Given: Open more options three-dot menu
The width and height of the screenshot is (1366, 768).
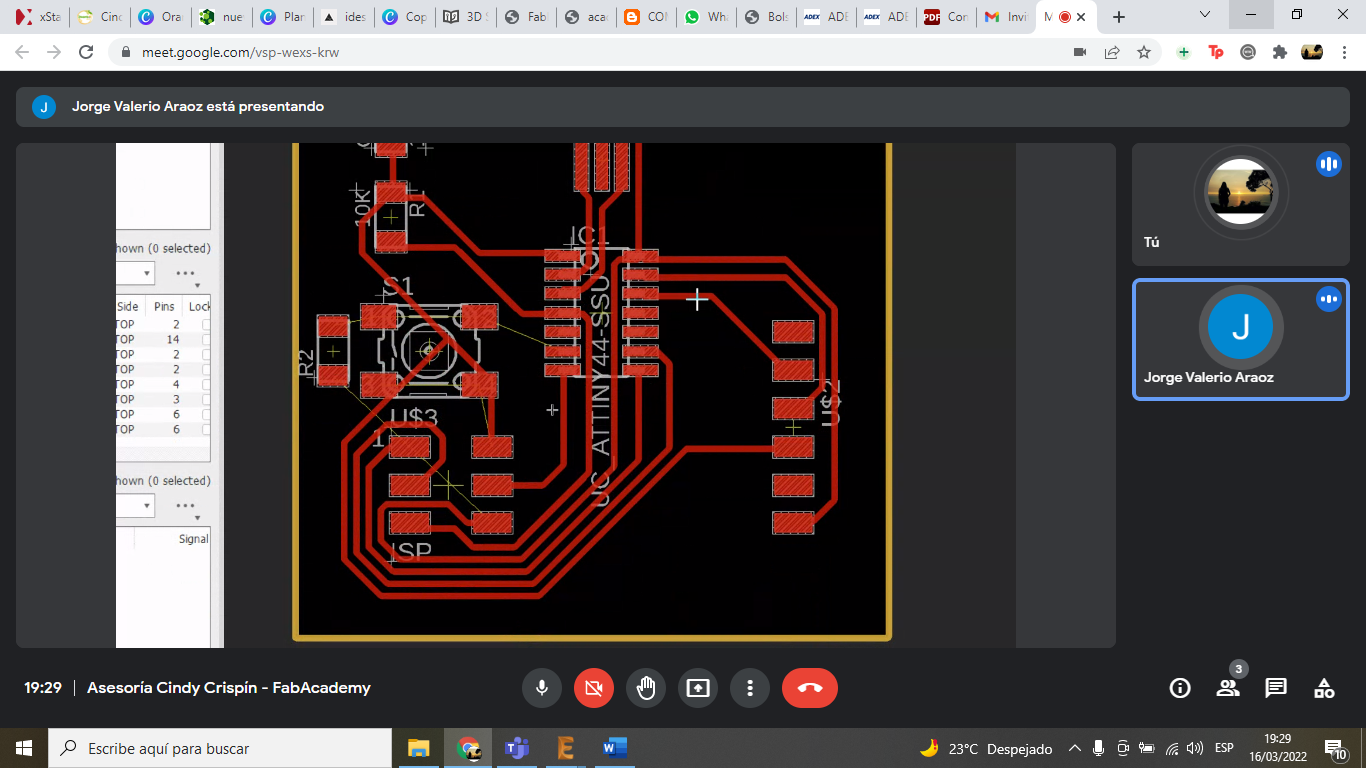Looking at the screenshot, I should click(750, 688).
